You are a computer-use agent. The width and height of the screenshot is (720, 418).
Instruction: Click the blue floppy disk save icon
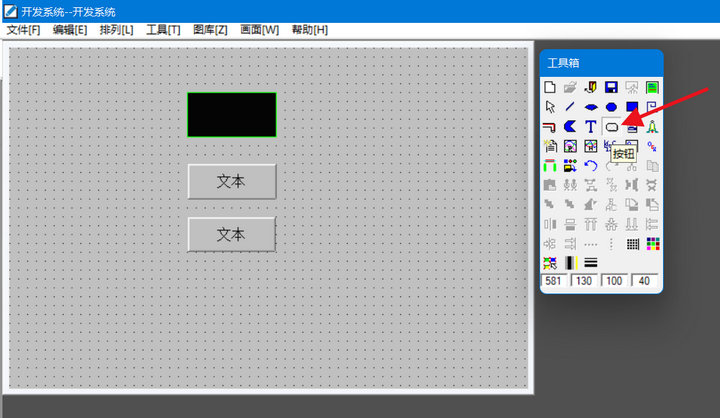pos(611,87)
